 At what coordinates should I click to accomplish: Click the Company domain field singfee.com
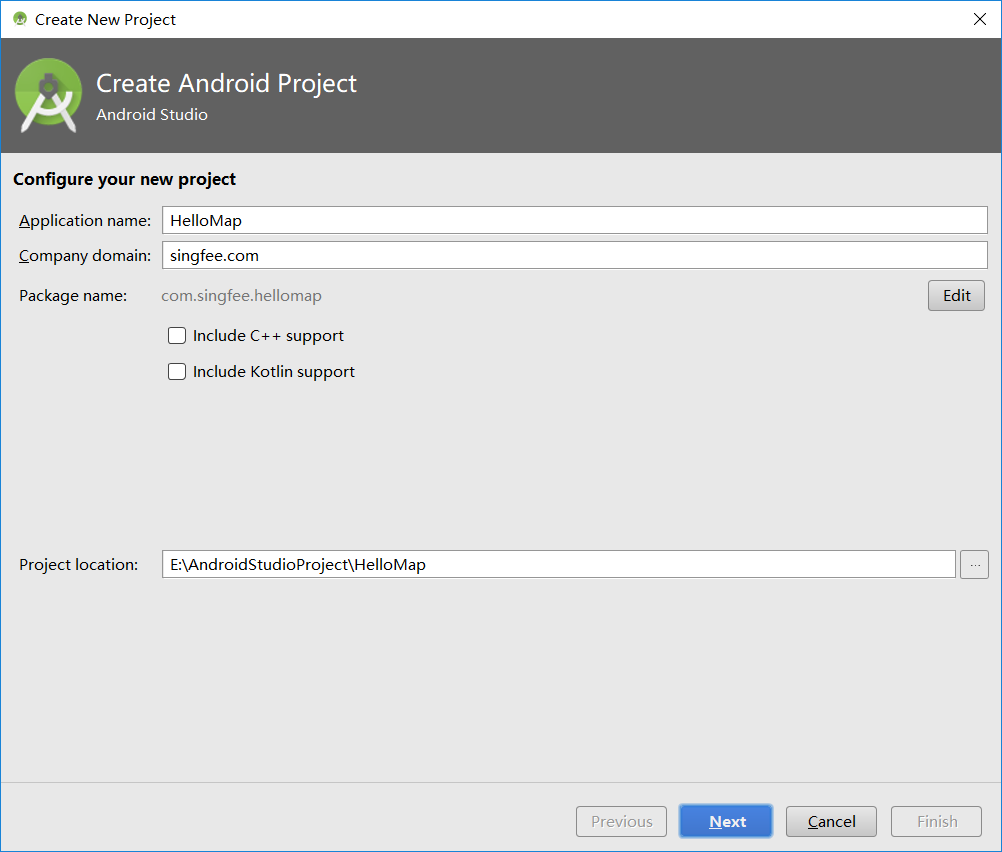[574, 255]
